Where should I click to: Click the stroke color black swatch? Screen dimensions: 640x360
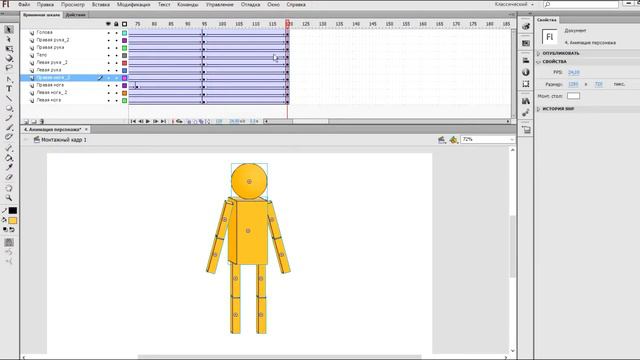coord(13,211)
